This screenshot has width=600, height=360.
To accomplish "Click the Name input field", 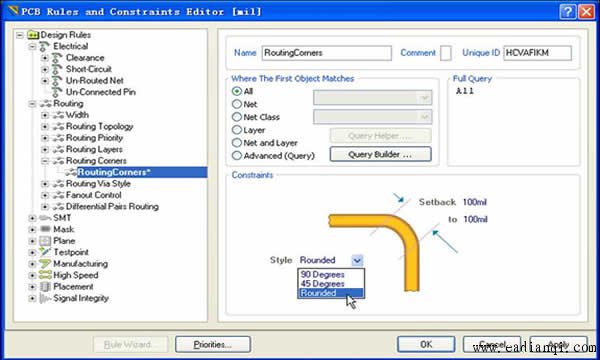I will 326,53.
